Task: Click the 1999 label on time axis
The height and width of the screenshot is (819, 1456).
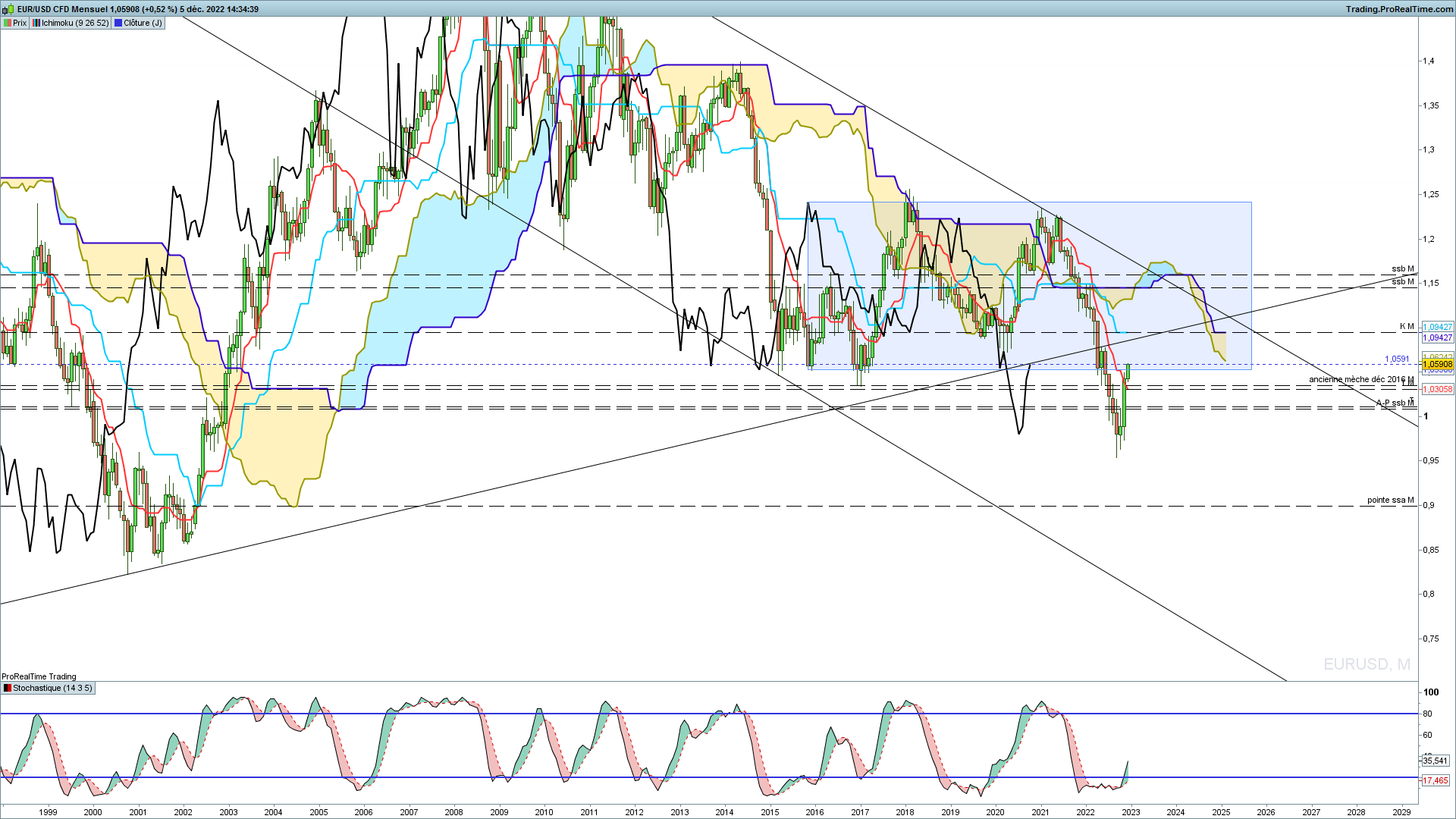Action: click(48, 812)
